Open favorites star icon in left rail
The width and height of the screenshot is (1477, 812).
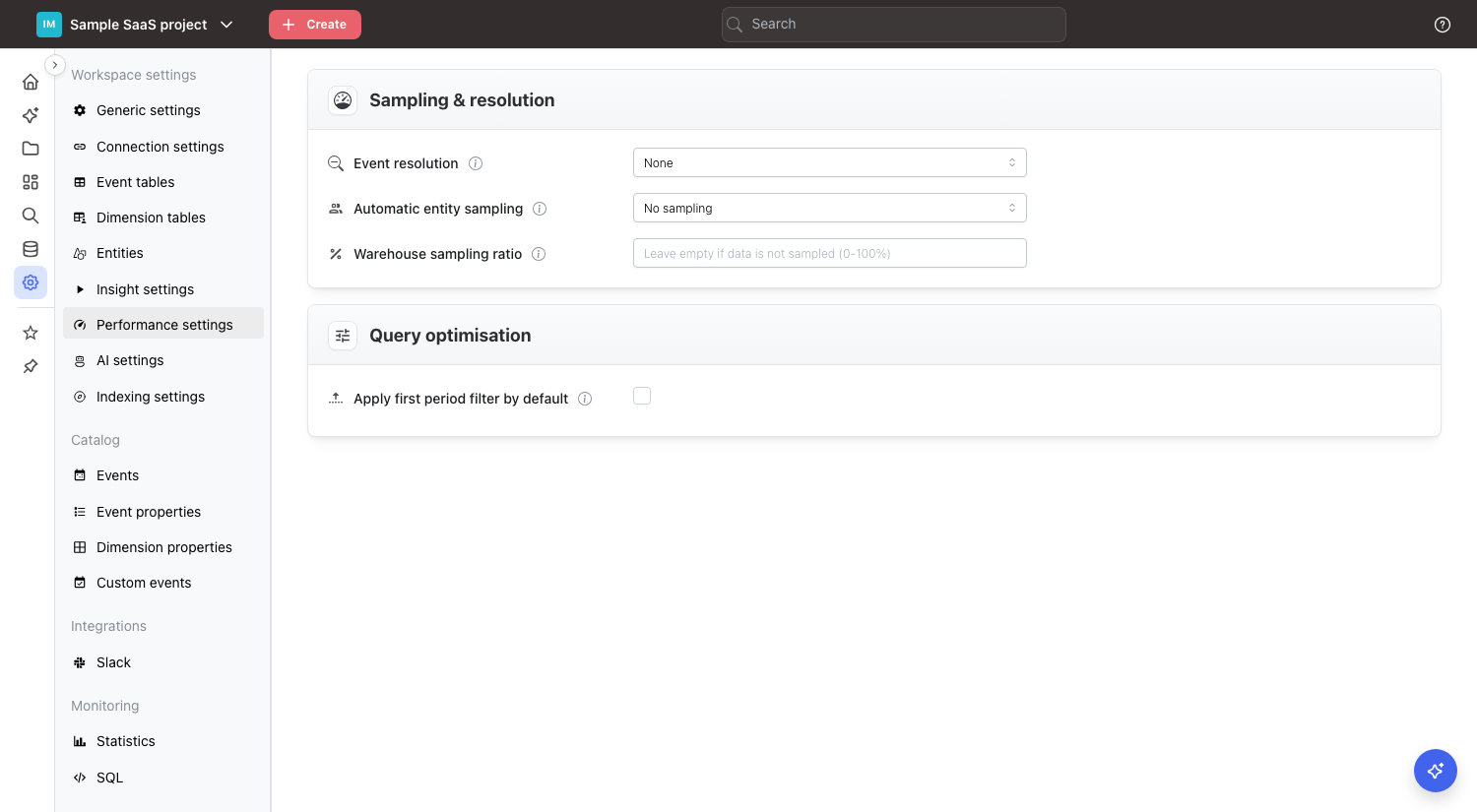coord(31,333)
